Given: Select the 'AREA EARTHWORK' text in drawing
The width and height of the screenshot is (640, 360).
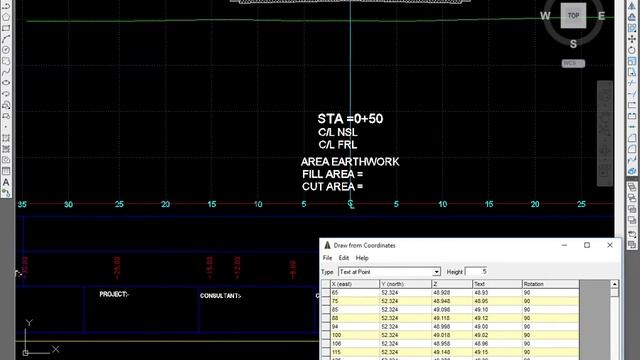Looking at the screenshot, I should pyautogui.click(x=350, y=162).
